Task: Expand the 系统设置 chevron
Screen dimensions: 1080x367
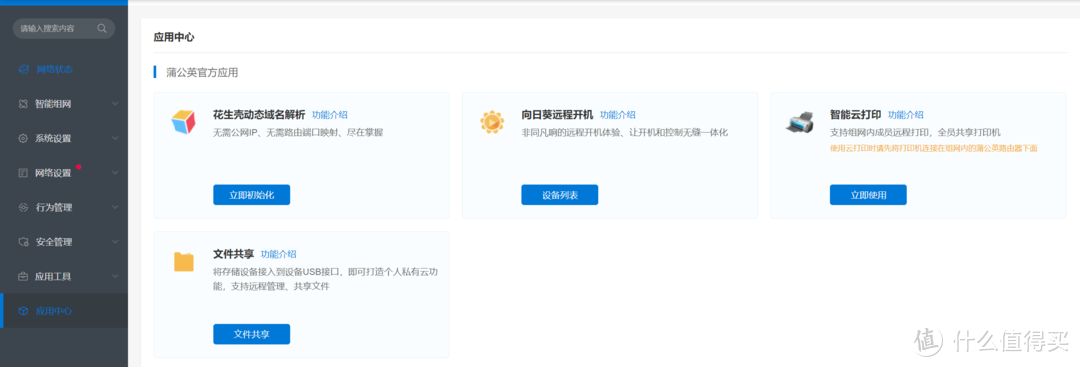Action: pyautogui.click(x=115, y=138)
